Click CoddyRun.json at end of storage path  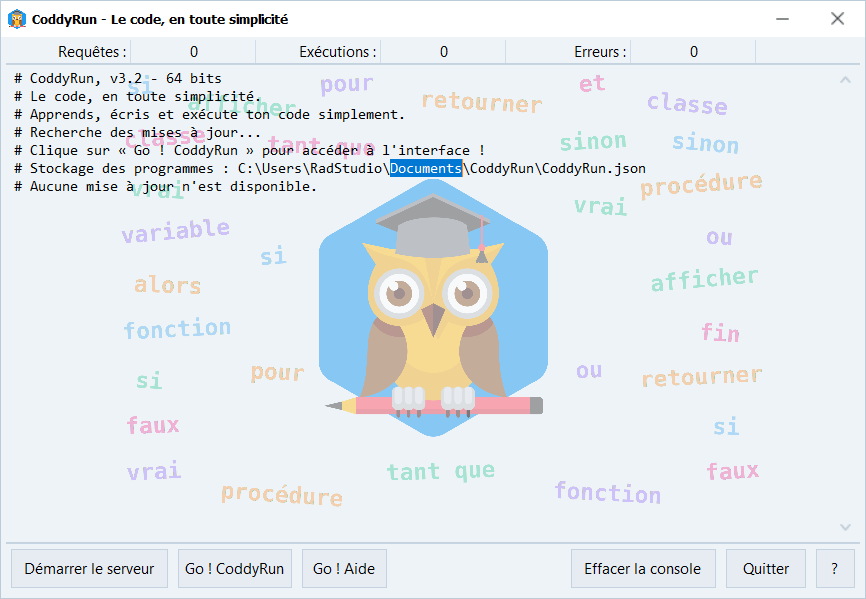click(x=594, y=168)
